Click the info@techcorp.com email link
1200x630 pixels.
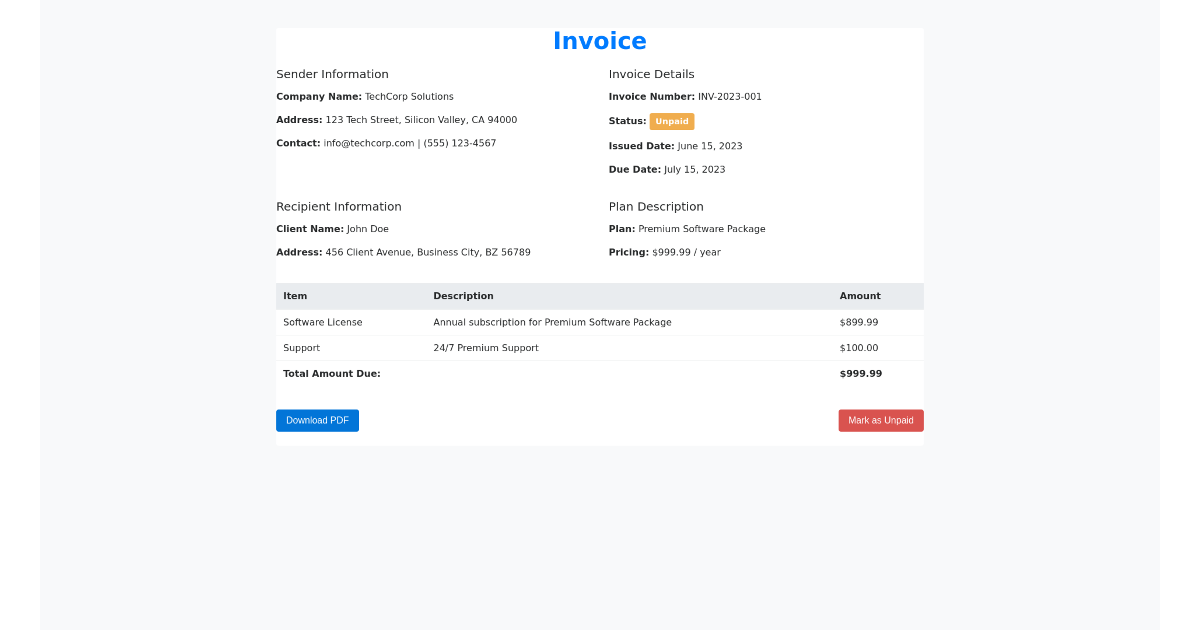point(368,142)
